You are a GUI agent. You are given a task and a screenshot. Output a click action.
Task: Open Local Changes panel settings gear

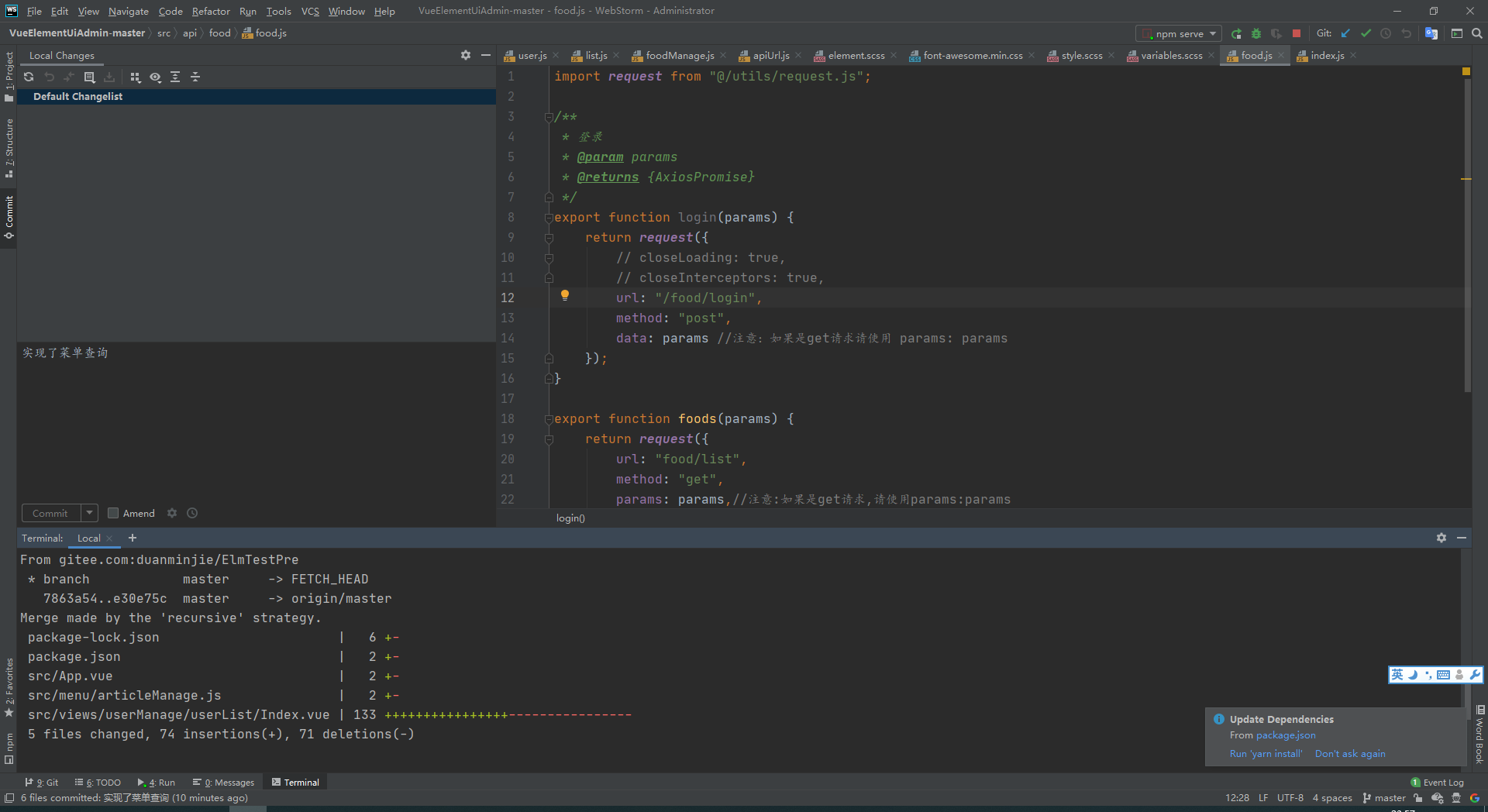tap(465, 55)
